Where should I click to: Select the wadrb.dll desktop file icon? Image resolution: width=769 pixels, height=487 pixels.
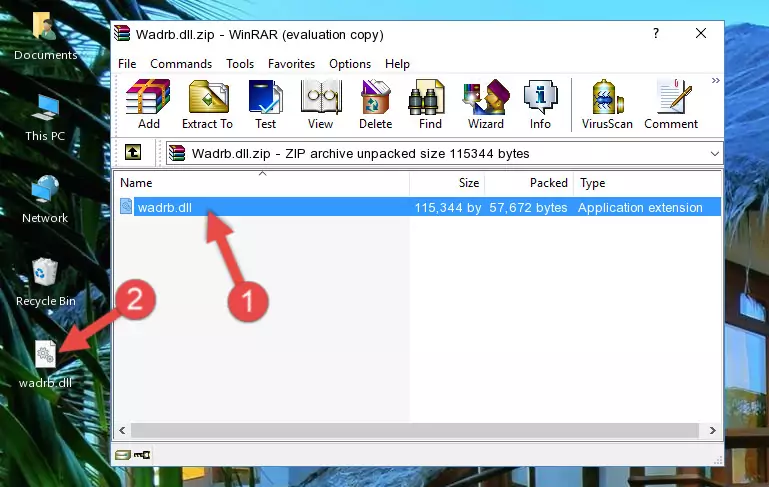(46, 365)
